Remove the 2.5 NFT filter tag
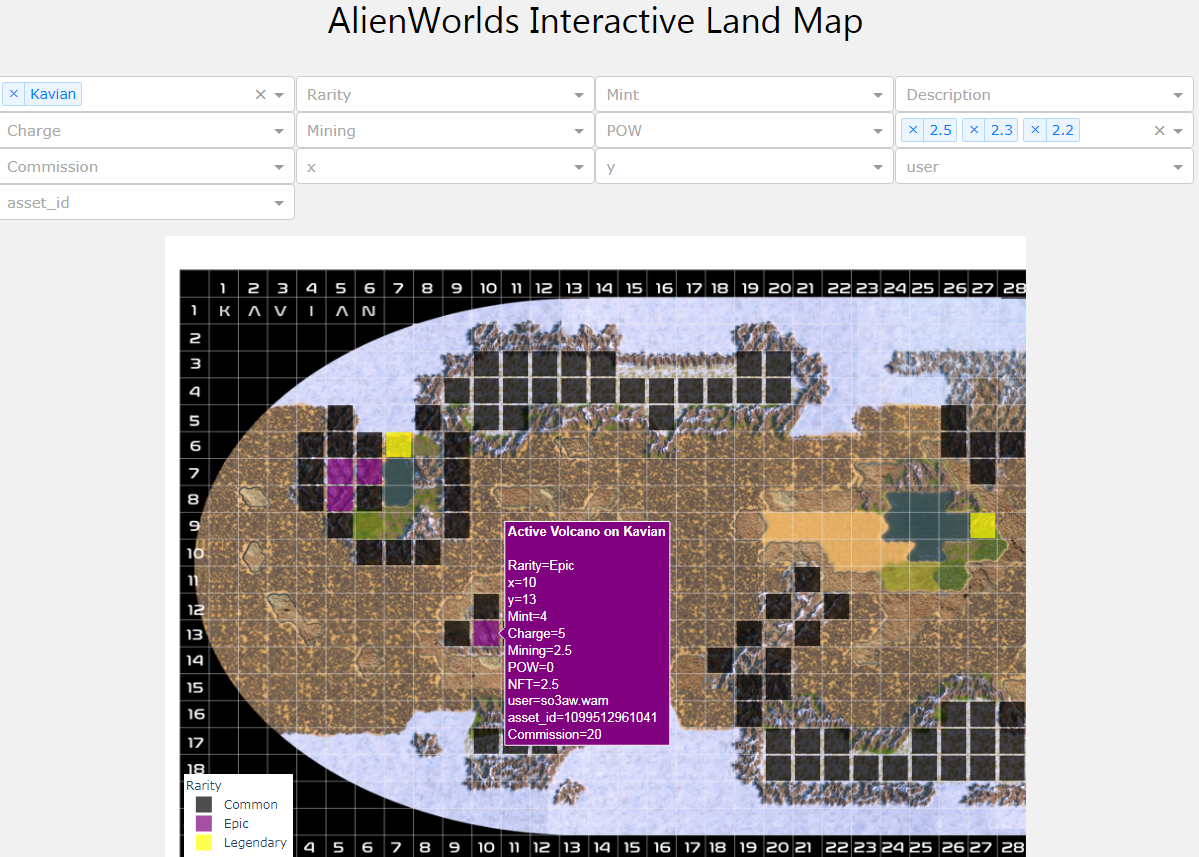1199x857 pixels. coord(913,130)
